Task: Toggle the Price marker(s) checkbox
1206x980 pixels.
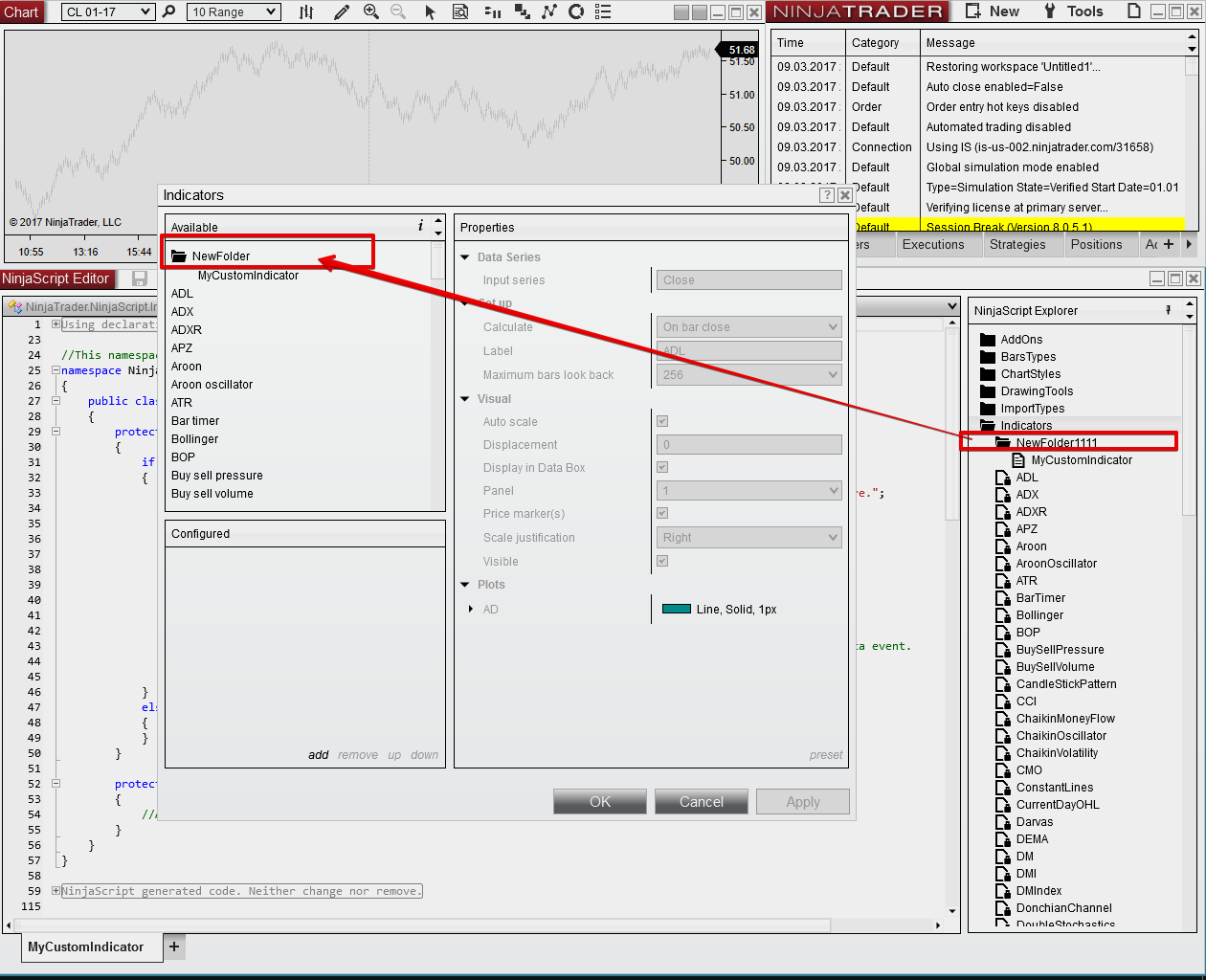Action: pyautogui.click(x=662, y=513)
